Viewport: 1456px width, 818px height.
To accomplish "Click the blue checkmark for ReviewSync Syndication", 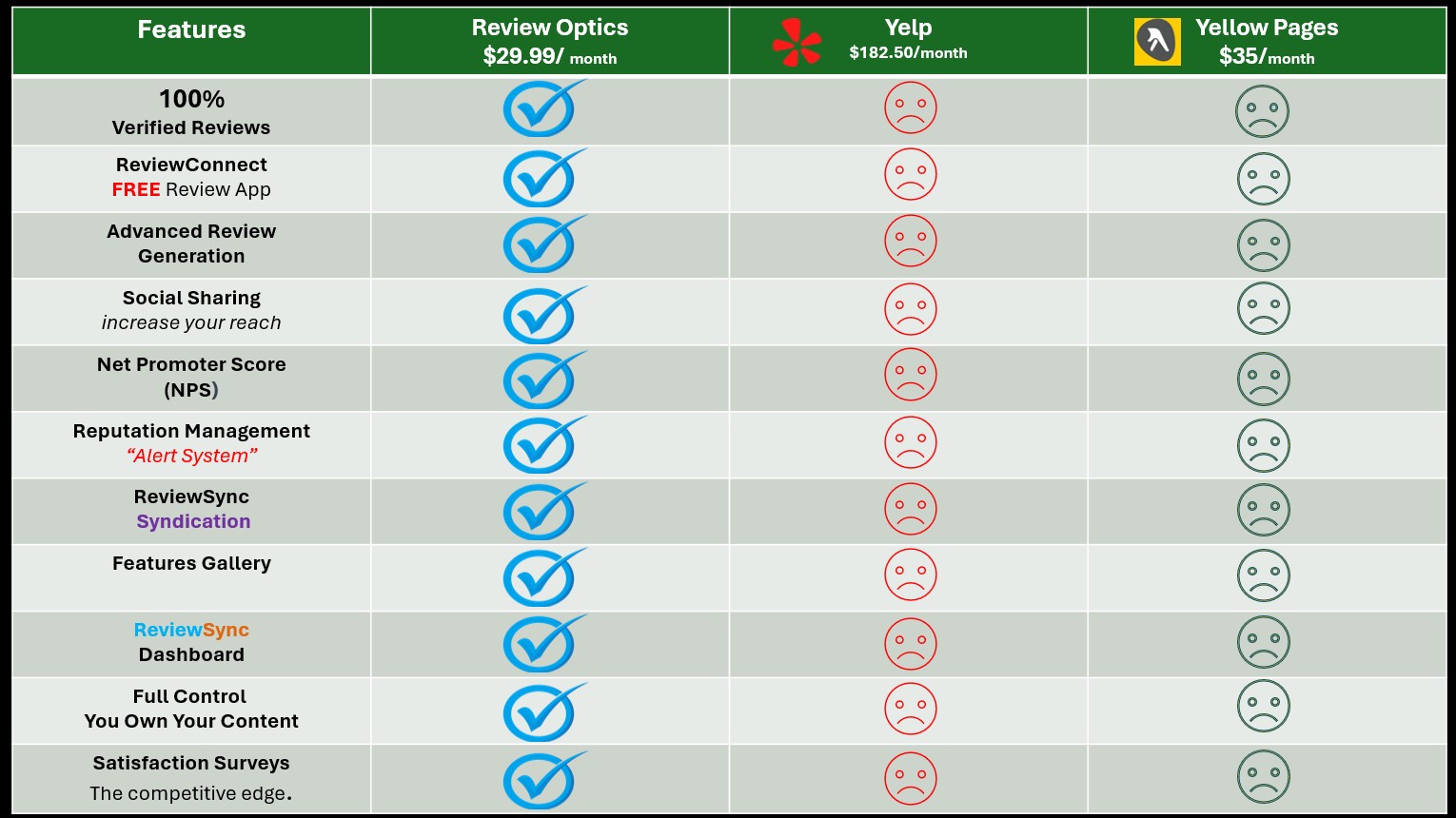I will click(542, 512).
